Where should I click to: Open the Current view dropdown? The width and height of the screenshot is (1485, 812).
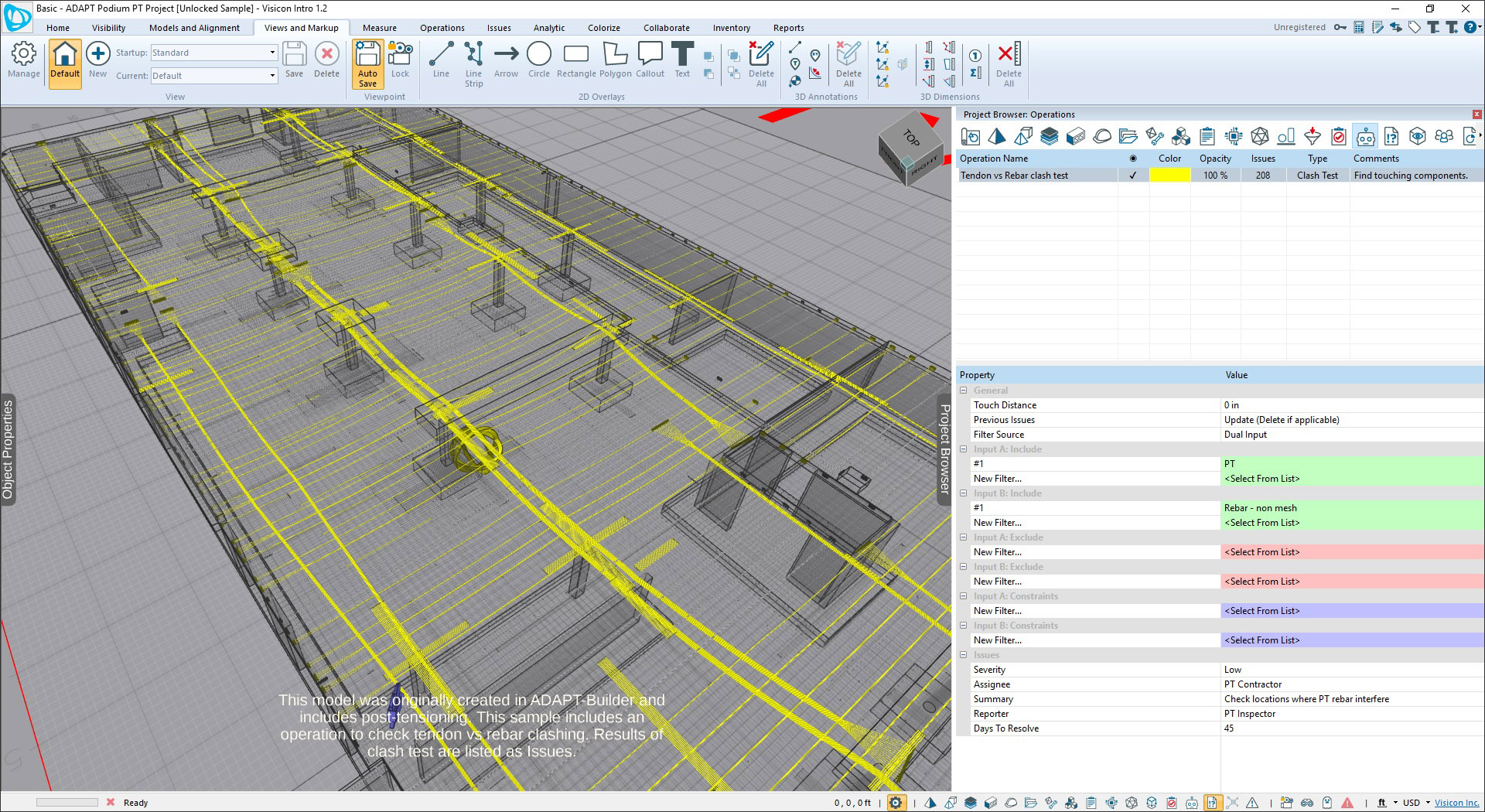(x=272, y=76)
